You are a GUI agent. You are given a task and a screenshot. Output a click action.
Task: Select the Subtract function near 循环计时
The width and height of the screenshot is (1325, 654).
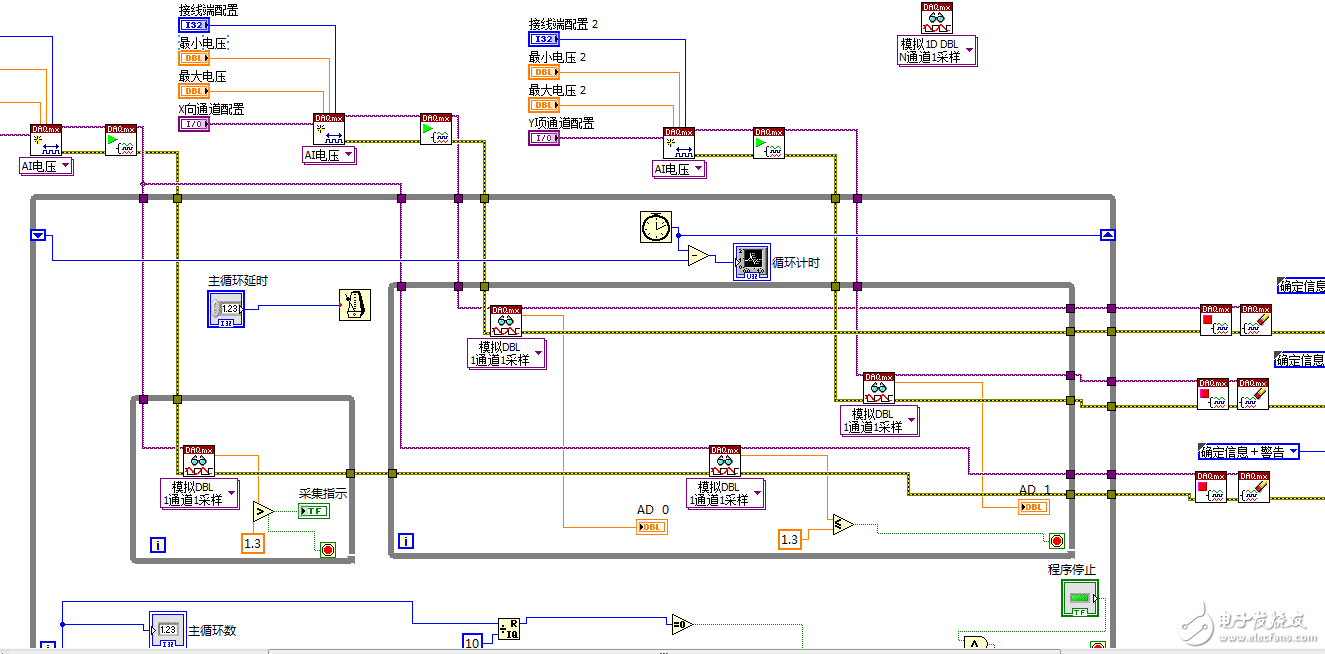tap(700, 257)
